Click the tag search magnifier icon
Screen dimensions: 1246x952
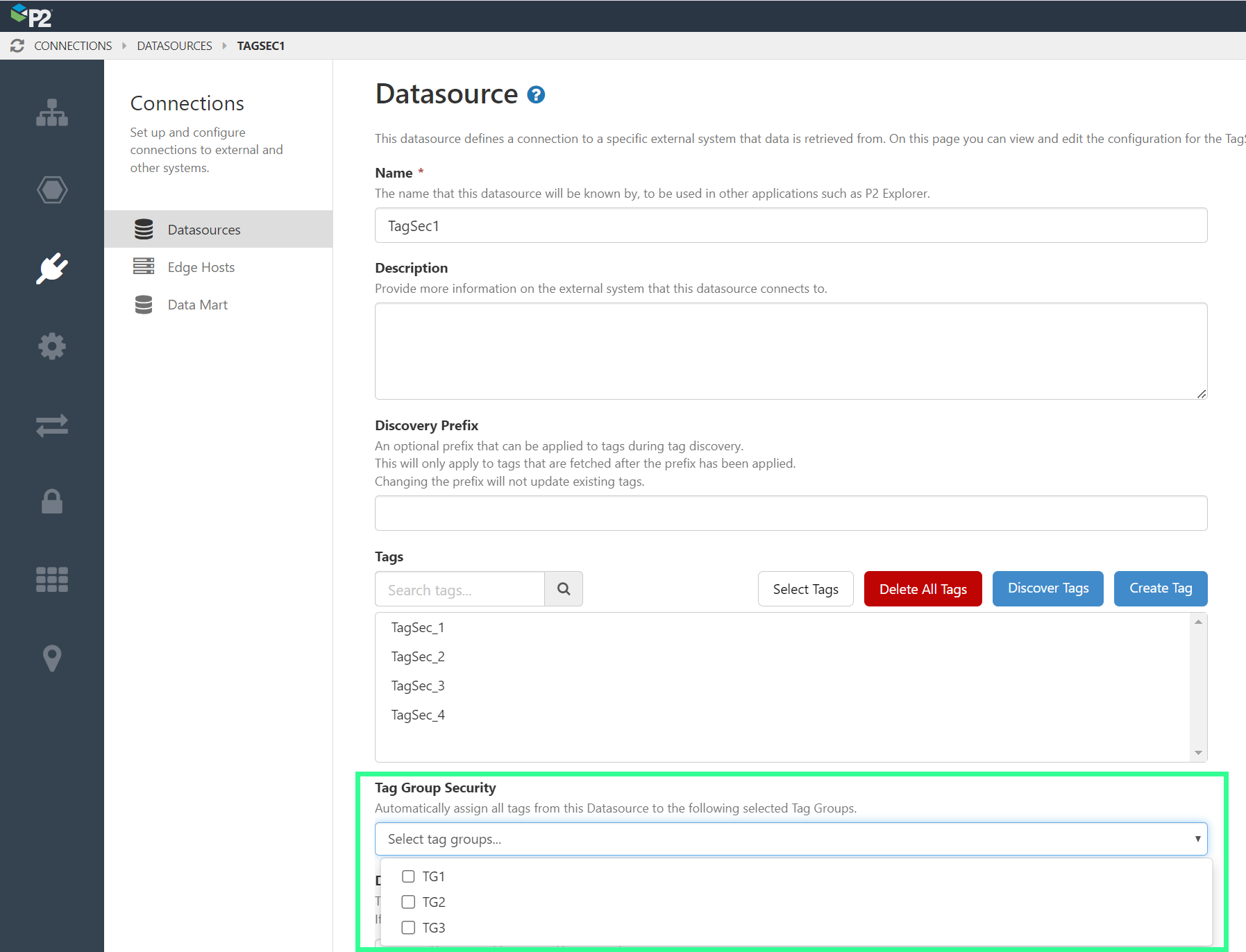pyautogui.click(x=564, y=588)
